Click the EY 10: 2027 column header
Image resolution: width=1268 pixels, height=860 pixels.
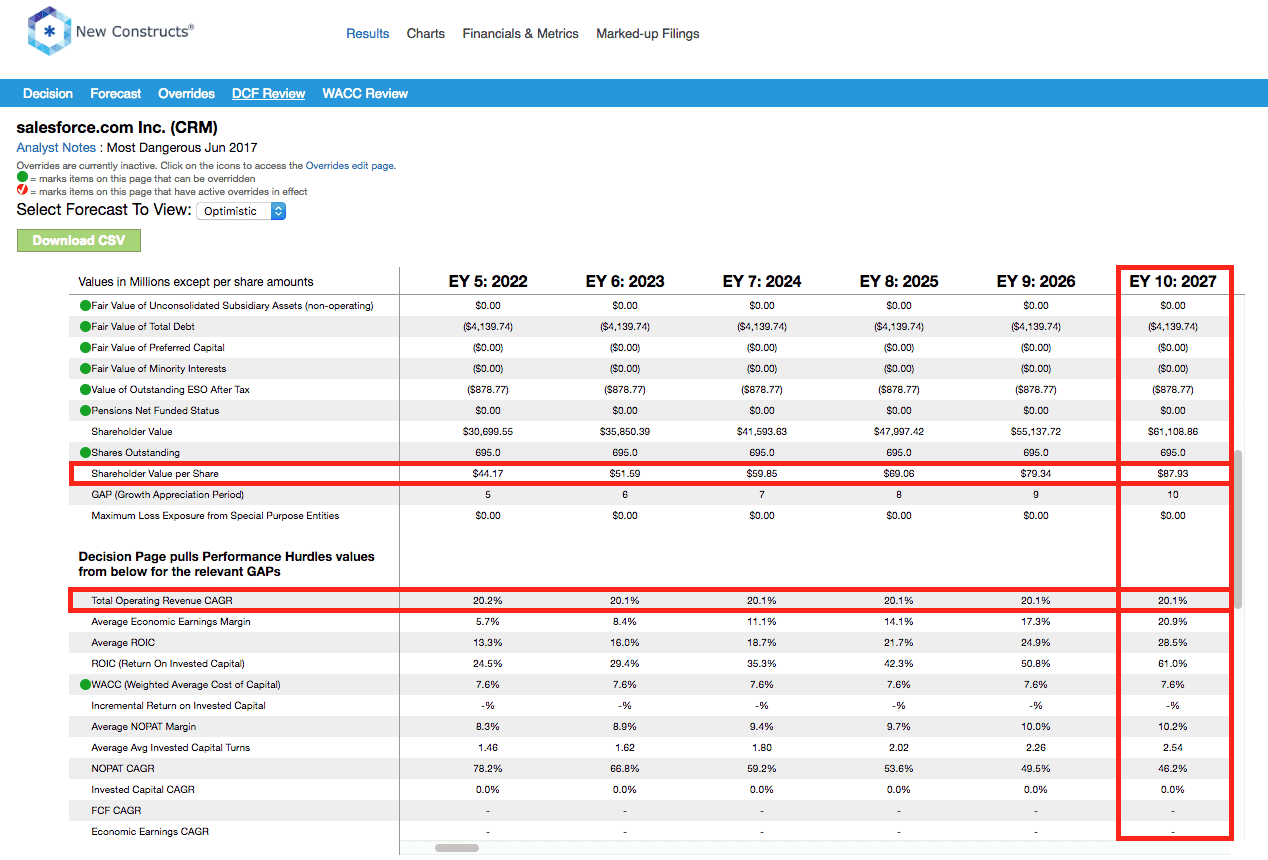(1173, 281)
